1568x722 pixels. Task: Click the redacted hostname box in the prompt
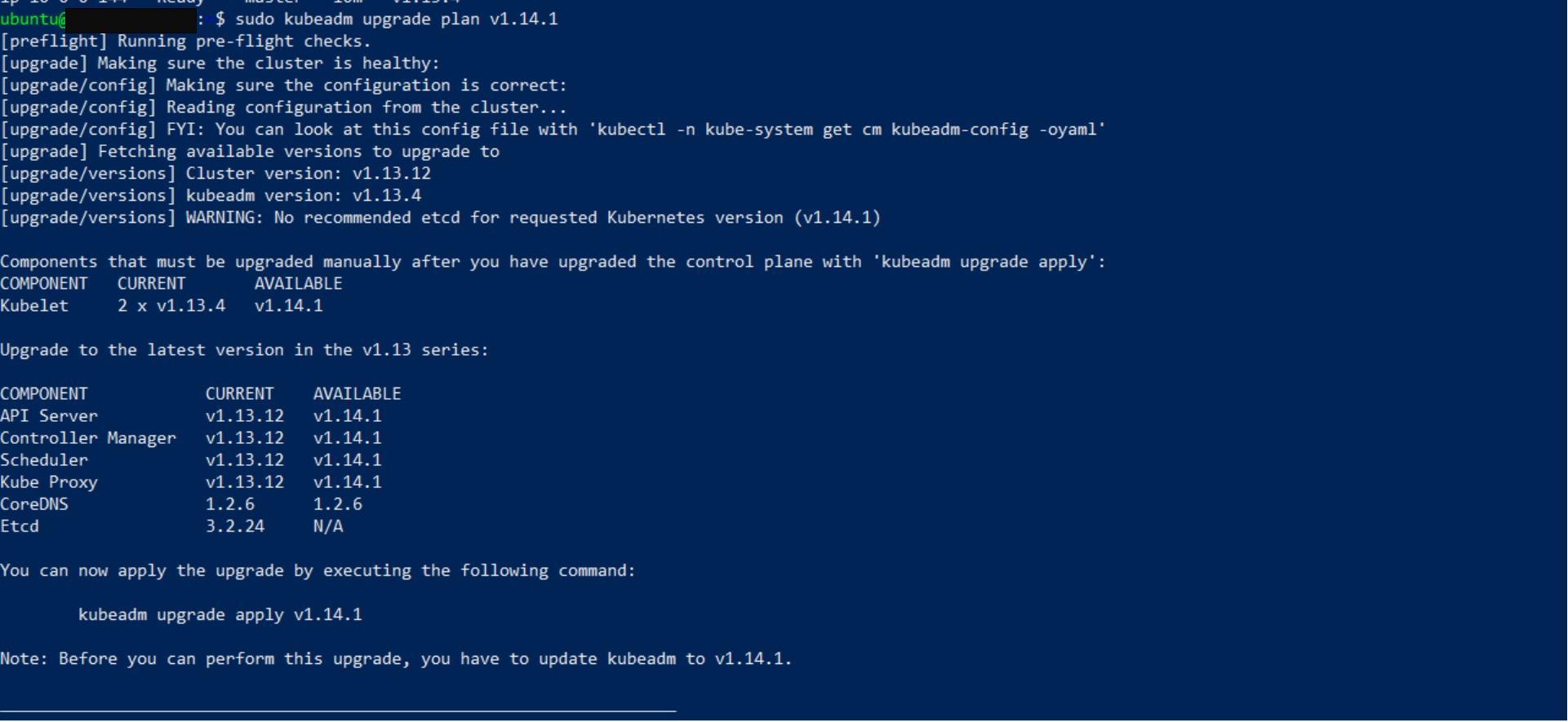coord(131,20)
